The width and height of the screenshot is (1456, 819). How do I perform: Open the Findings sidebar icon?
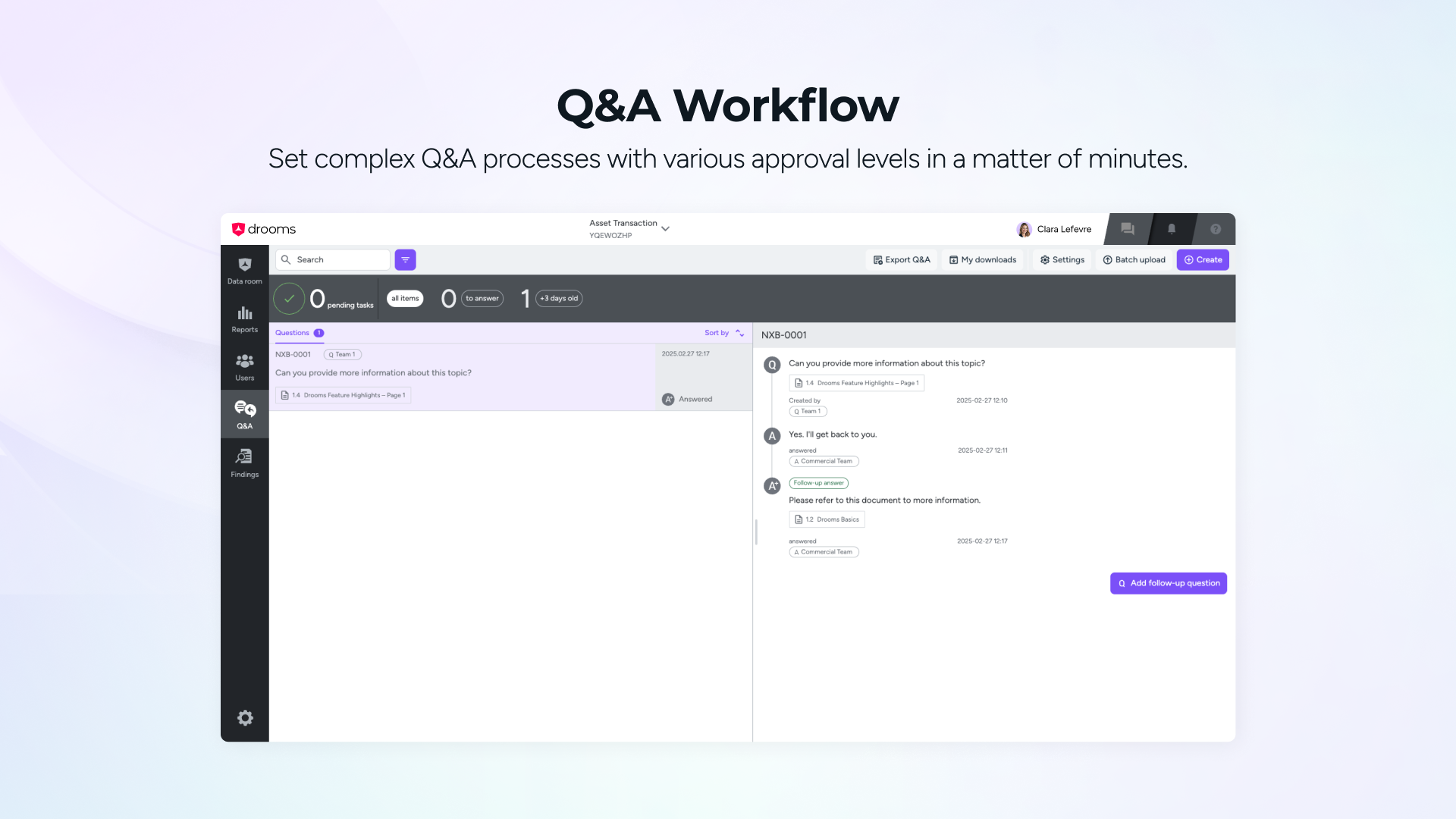click(244, 463)
